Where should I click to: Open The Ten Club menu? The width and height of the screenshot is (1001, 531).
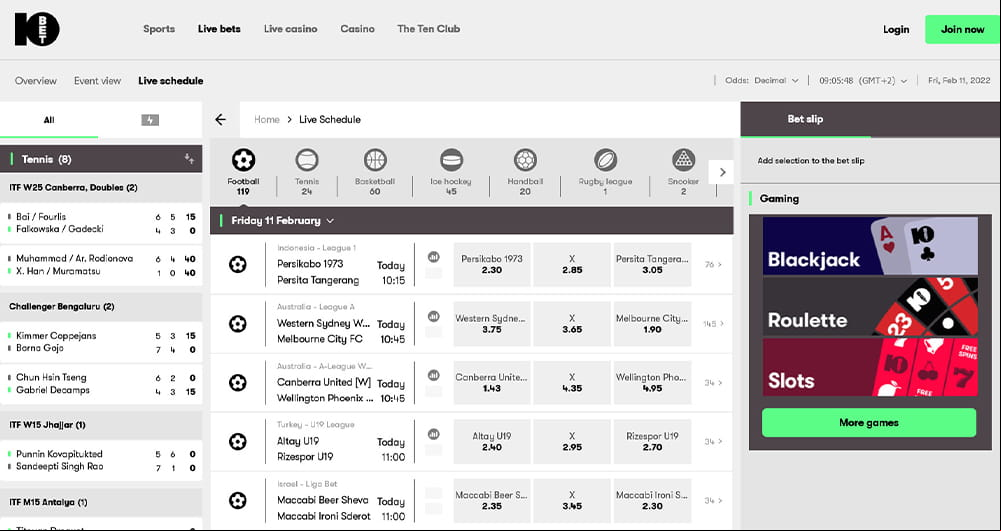(428, 29)
